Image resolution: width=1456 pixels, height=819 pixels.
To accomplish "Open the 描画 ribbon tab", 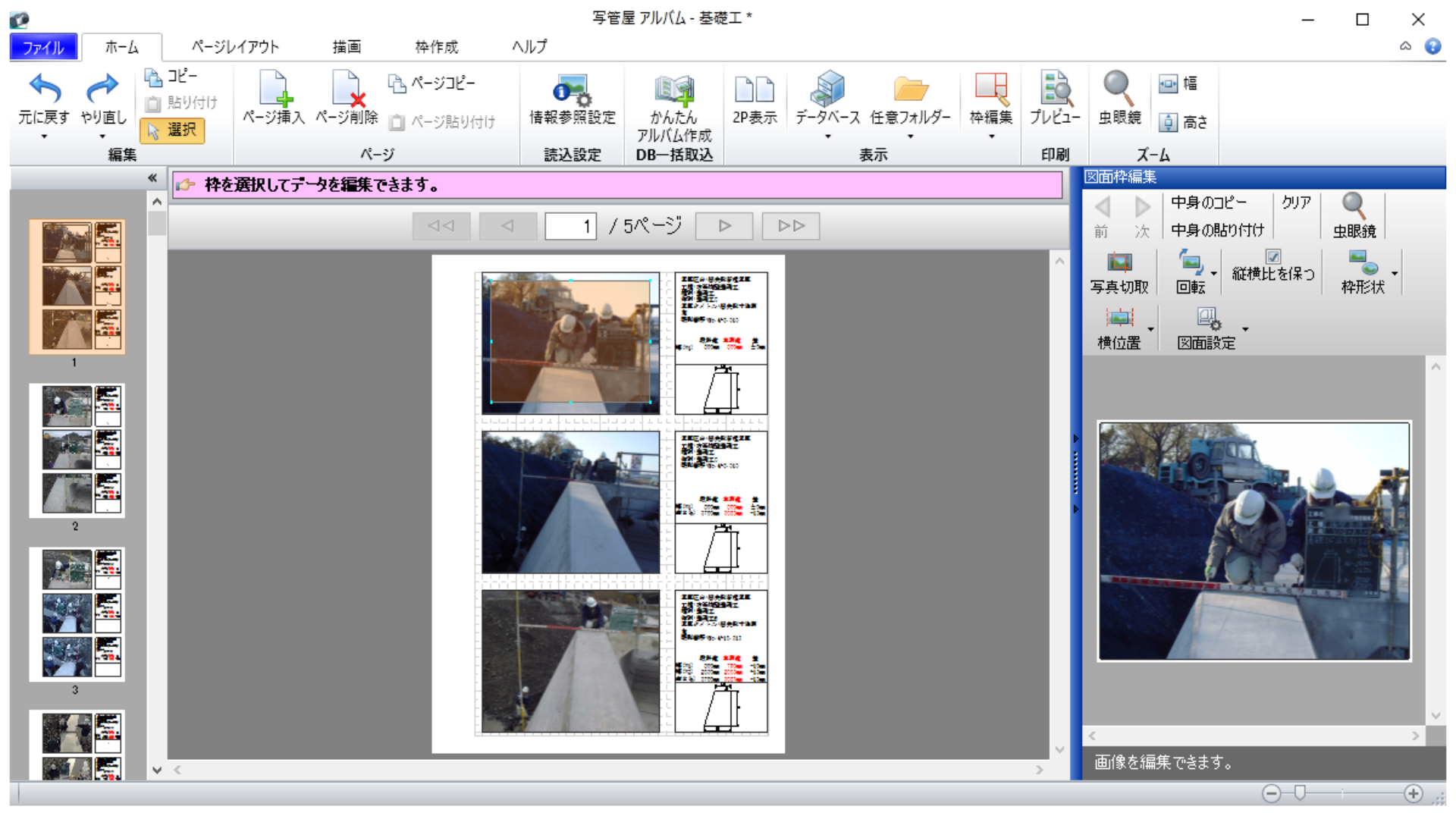I will (347, 47).
